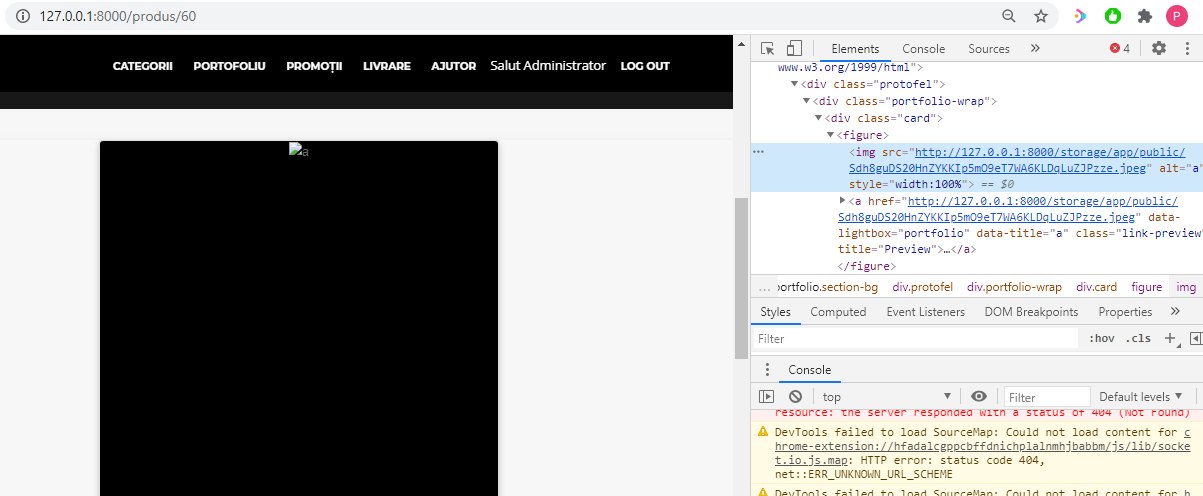
Task: Click the LOG OUT link
Action: pyautogui.click(x=645, y=66)
